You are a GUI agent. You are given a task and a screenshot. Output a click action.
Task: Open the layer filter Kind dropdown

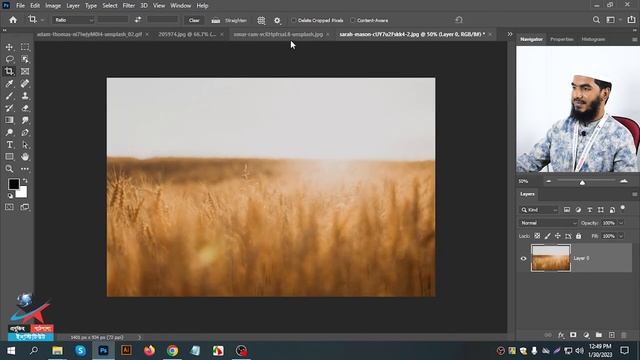(539, 210)
